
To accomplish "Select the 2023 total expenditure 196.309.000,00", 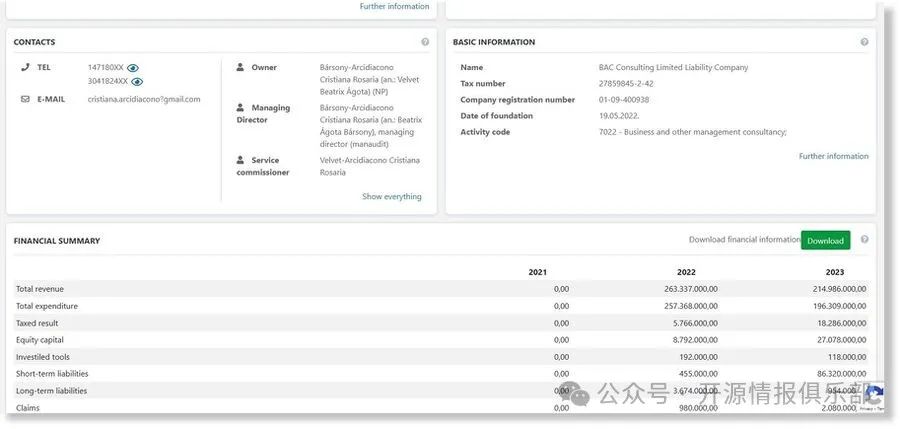I will [x=839, y=306].
